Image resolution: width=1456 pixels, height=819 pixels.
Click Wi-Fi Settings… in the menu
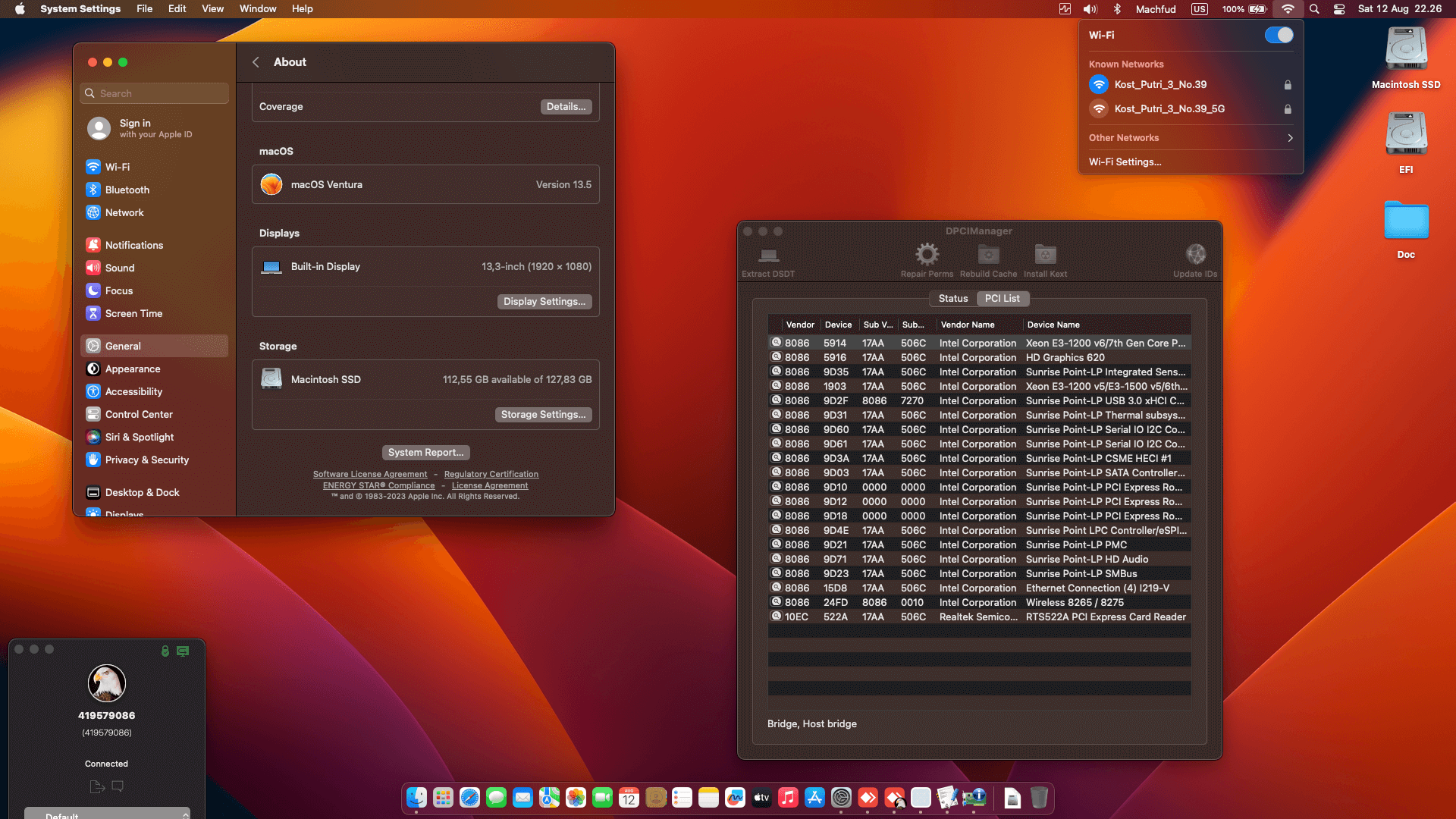[x=1125, y=162]
